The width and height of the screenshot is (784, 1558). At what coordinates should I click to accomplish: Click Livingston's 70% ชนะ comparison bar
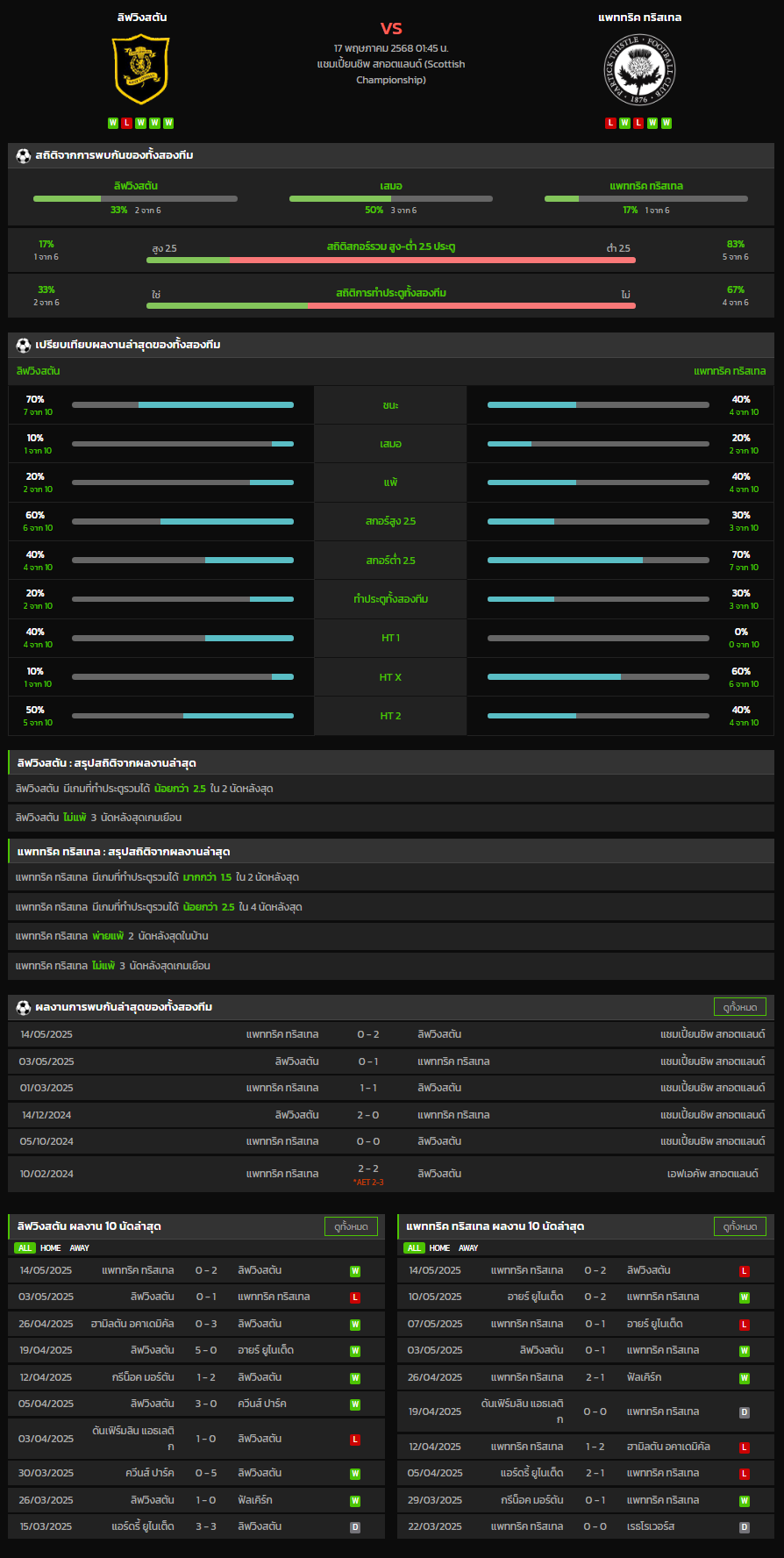point(182,405)
